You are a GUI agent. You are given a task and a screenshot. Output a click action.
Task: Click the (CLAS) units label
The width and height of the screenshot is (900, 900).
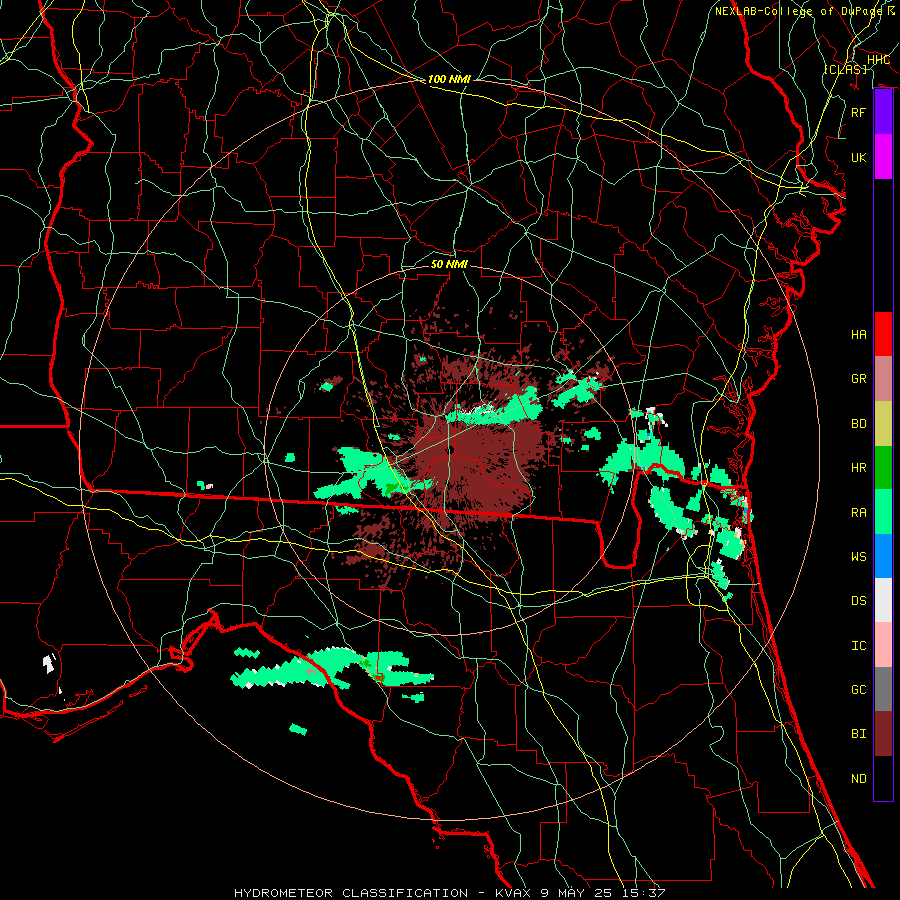[x=845, y=69]
